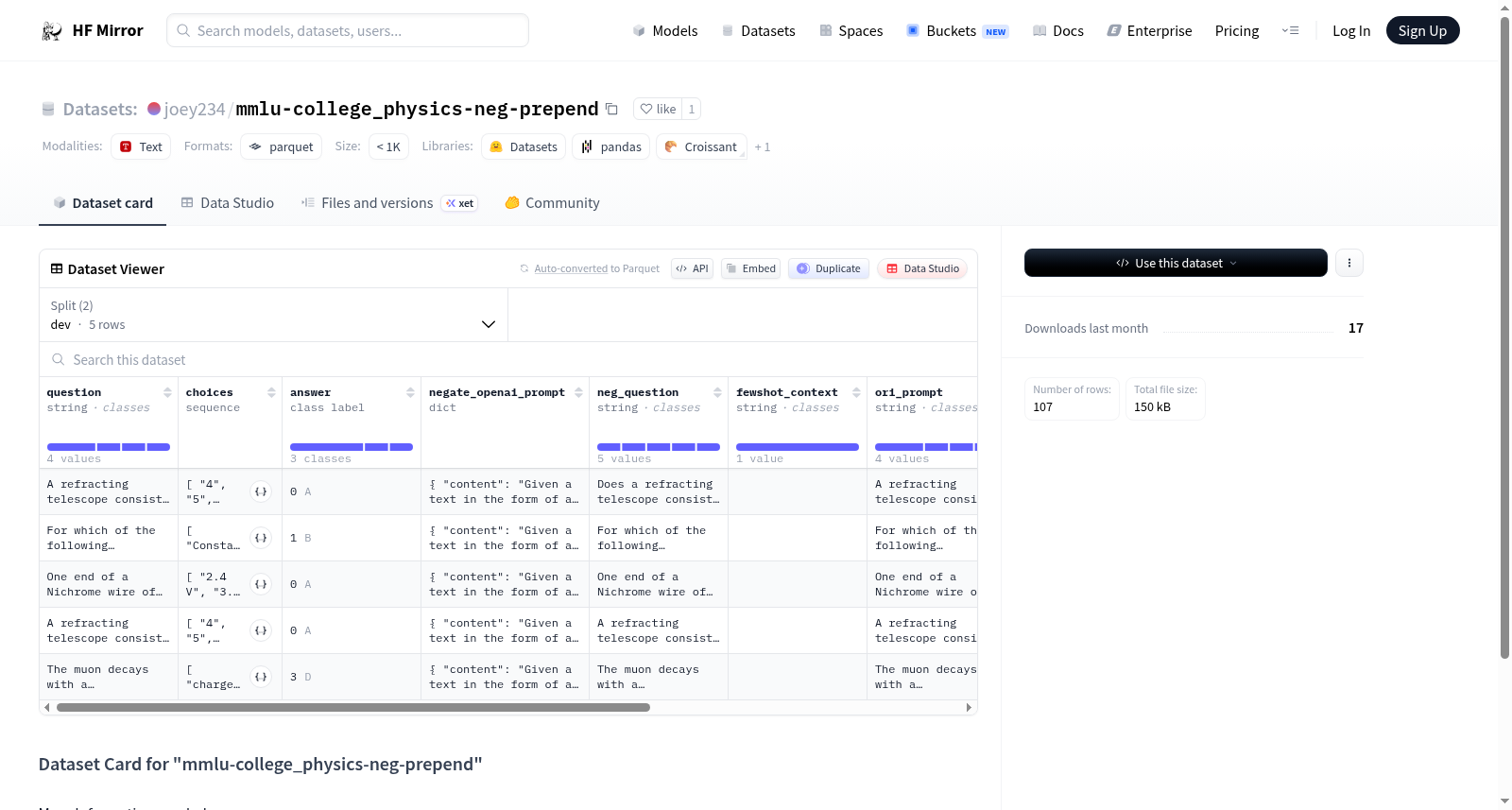Click the page vertical scrollbar thumb
Screen dimensions: 1512x810
(1504, 336)
